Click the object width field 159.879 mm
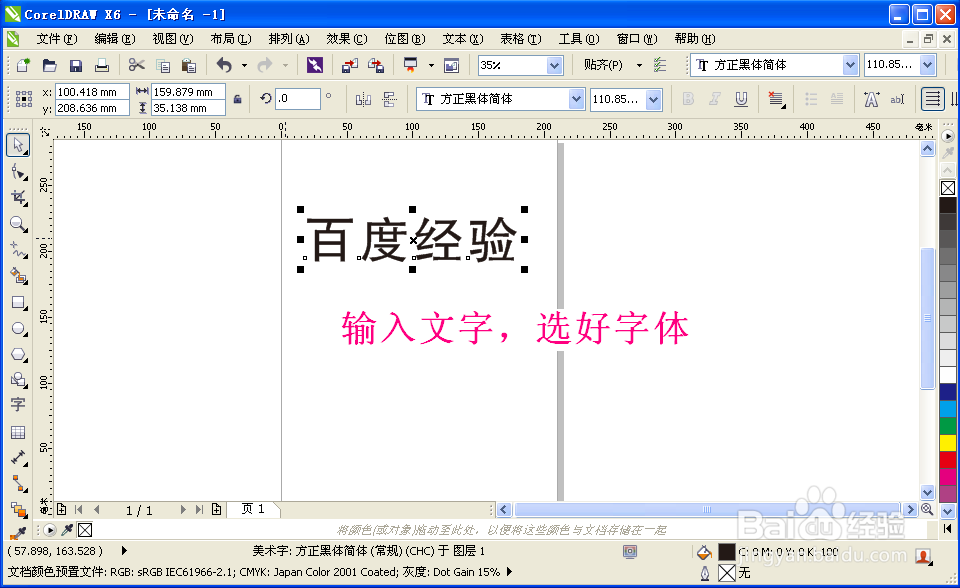The width and height of the screenshot is (960, 588). tap(188, 92)
